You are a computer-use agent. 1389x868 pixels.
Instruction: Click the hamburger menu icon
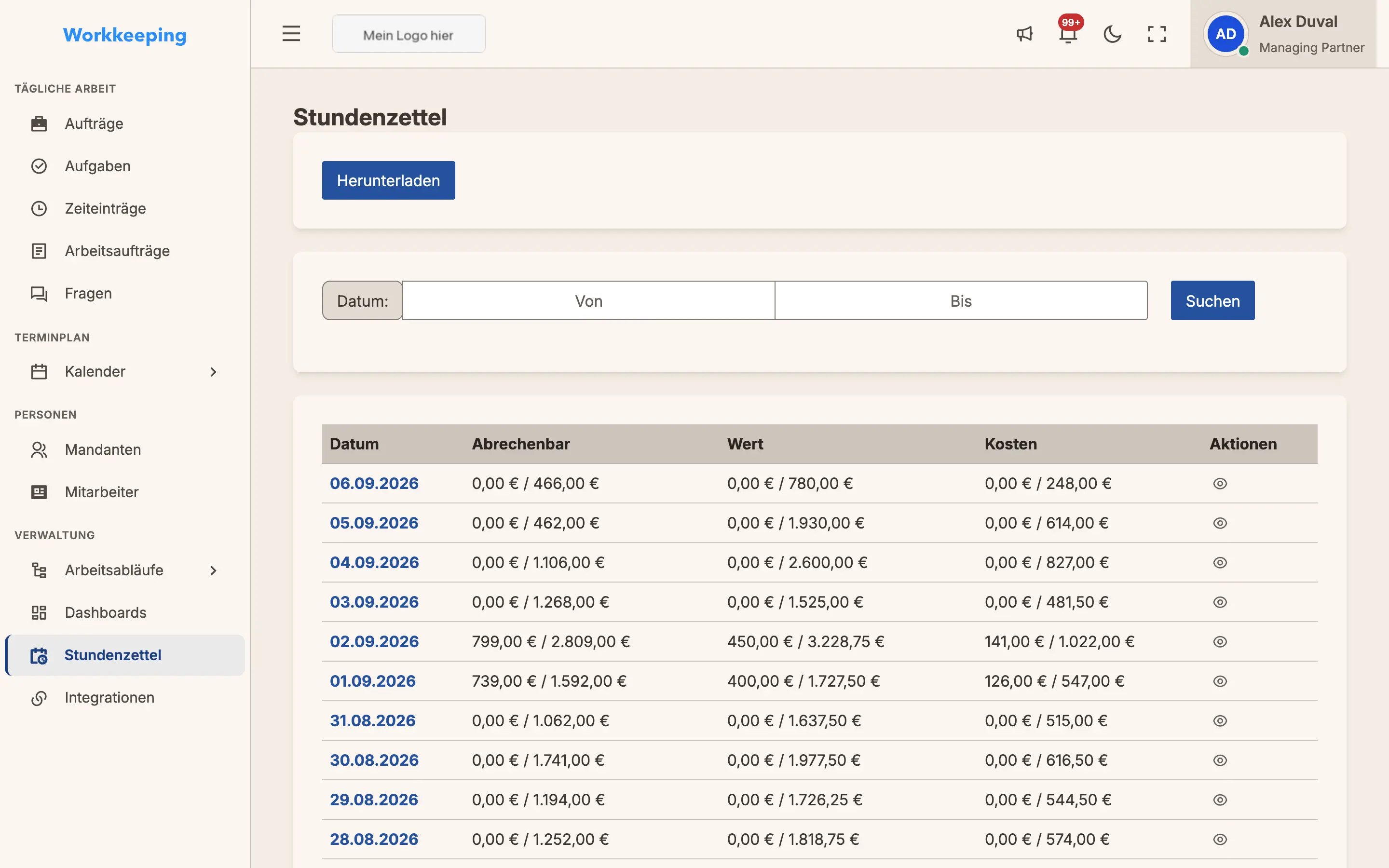click(x=291, y=34)
